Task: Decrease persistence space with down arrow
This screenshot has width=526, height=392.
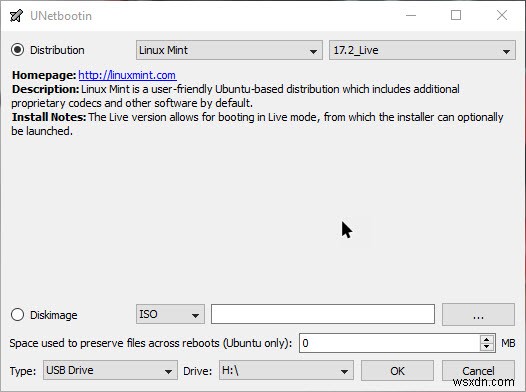Action: pyautogui.click(x=487, y=347)
